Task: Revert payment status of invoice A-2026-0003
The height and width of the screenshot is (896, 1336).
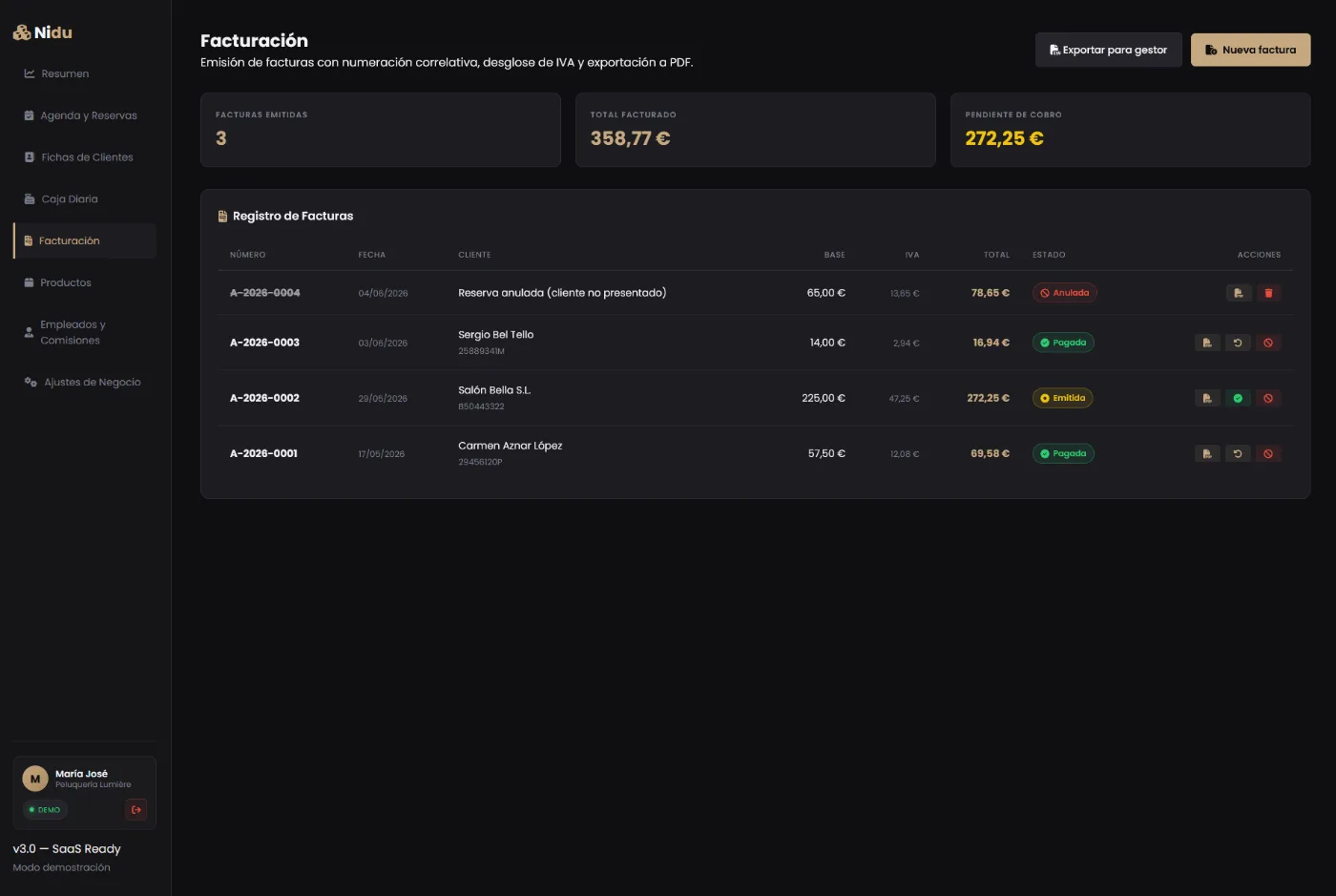Action: click(x=1238, y=343)
